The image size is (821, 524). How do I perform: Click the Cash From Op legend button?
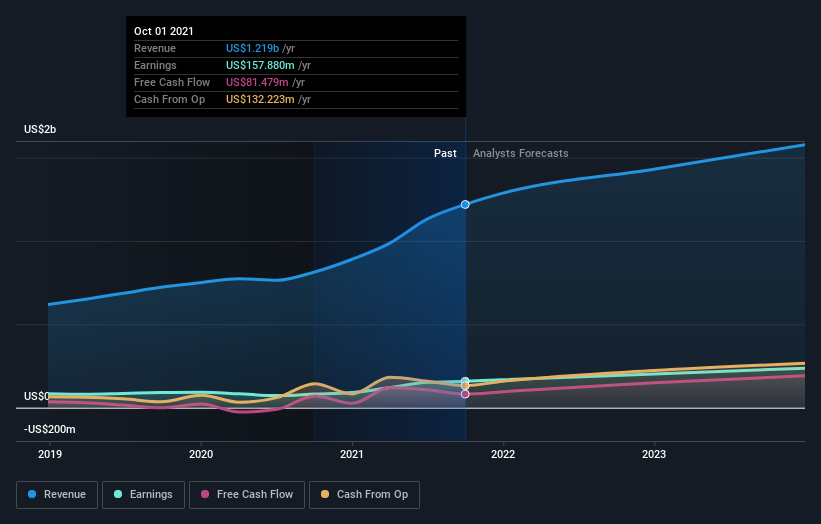coord(364,494)
